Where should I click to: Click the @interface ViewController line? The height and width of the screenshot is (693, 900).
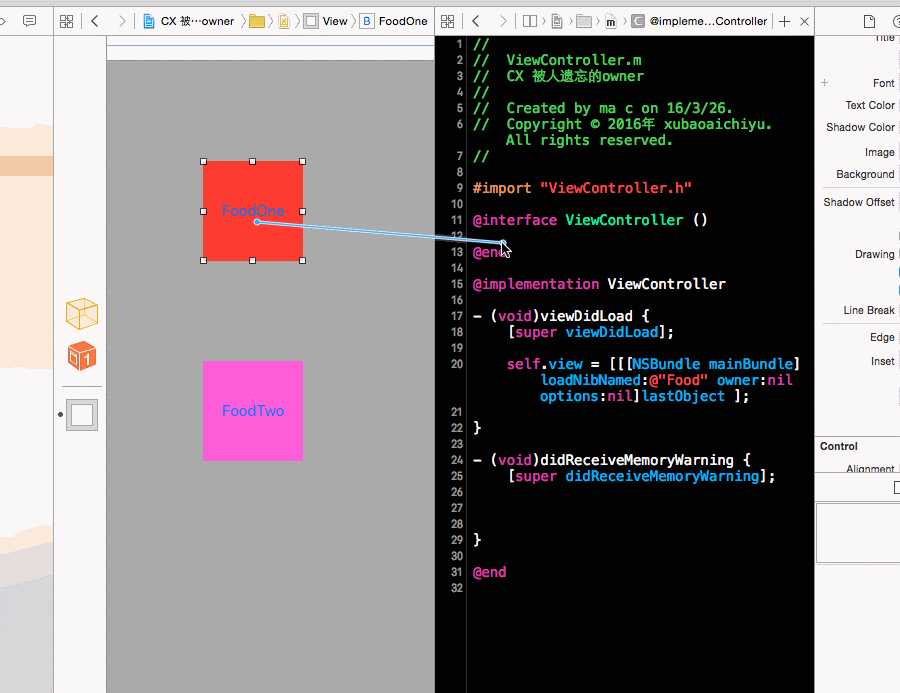tap(589, 220)
